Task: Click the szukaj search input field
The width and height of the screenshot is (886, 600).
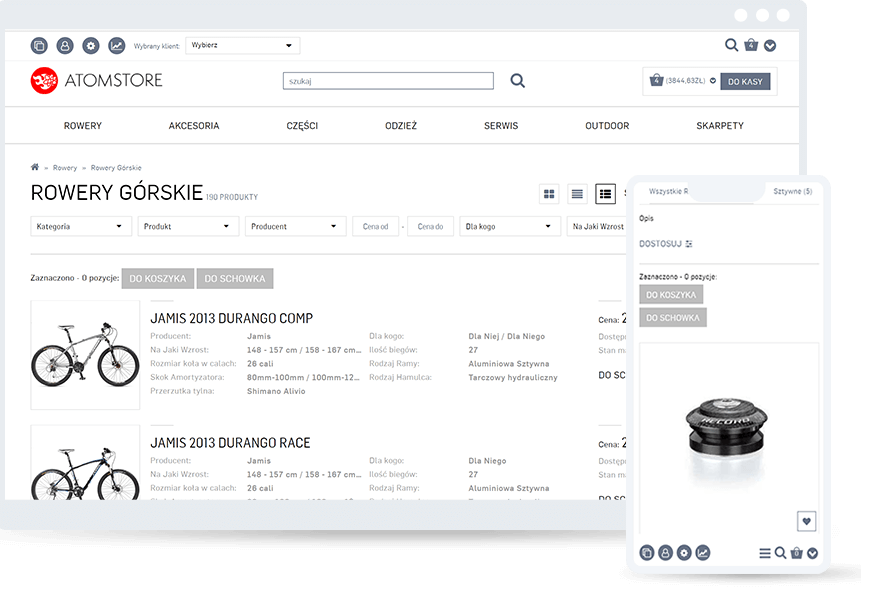Action: pyautogui.click(x=388, y=81)
